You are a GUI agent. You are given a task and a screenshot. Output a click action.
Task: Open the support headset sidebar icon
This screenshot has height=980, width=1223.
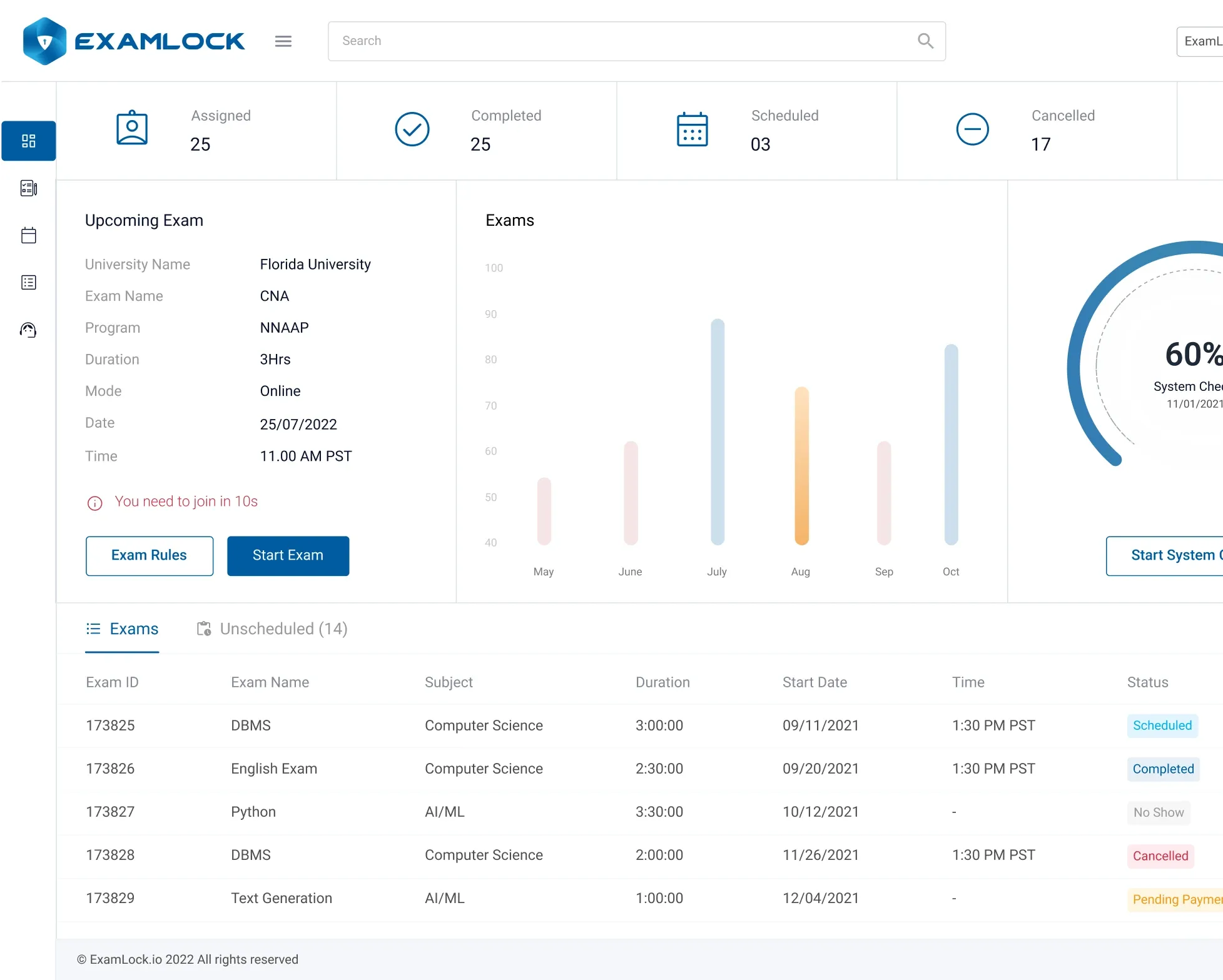28,330
